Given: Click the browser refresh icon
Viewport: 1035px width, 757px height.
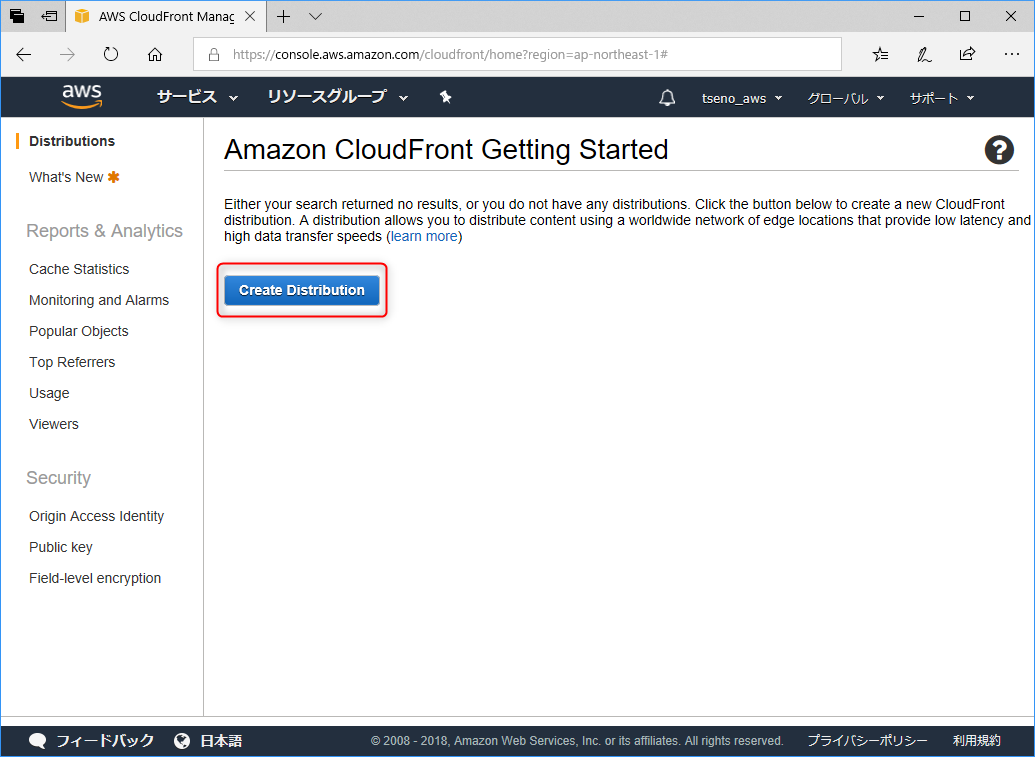Looking at the screenshot, I should tap(111, 54).
